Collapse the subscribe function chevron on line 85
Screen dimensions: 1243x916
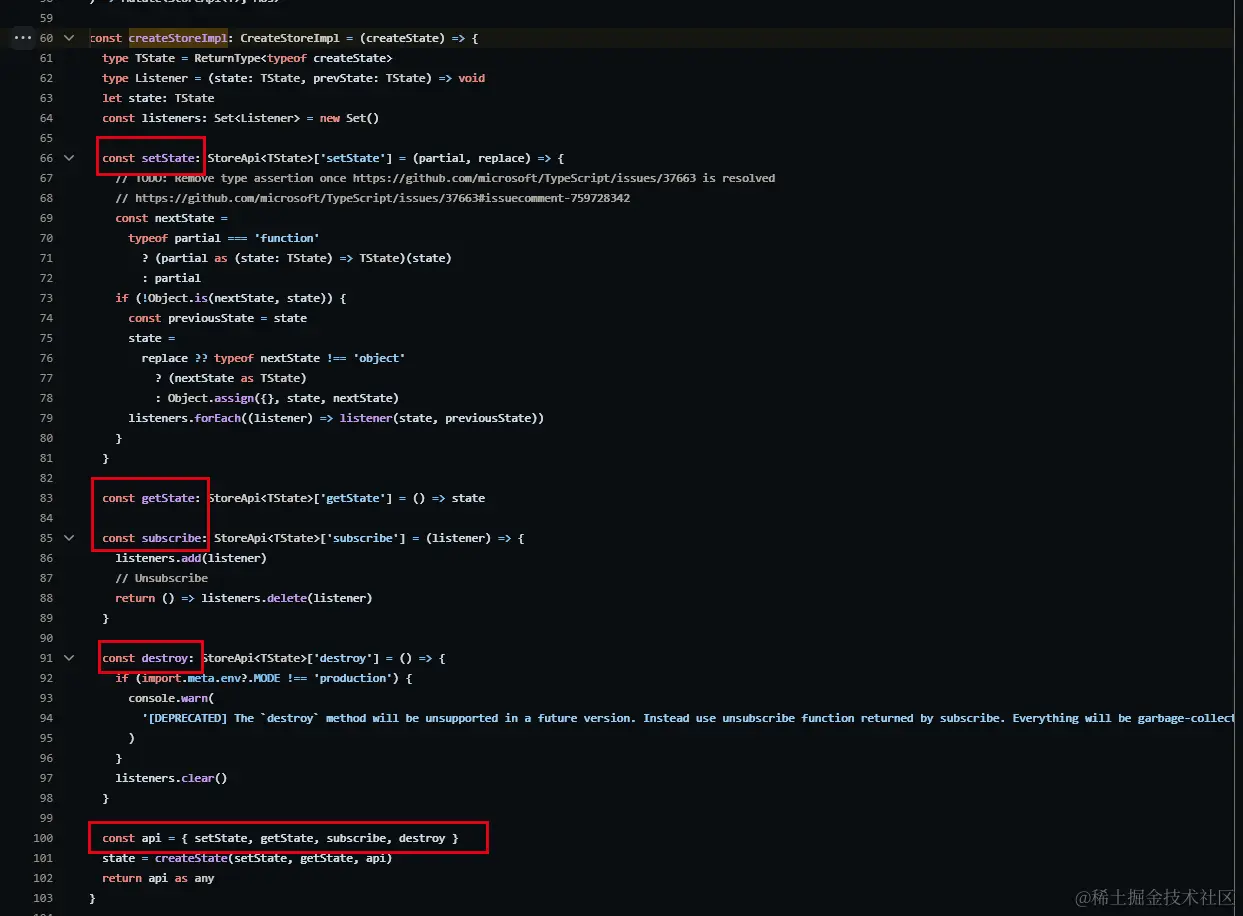click(x=69, y=538)
